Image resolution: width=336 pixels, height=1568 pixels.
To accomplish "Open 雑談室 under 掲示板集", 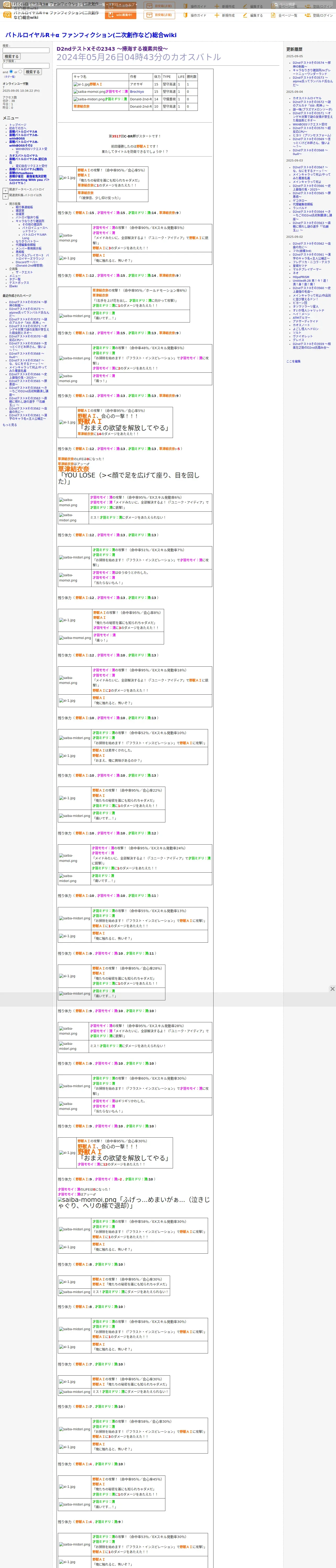I will tap(20, 211).
